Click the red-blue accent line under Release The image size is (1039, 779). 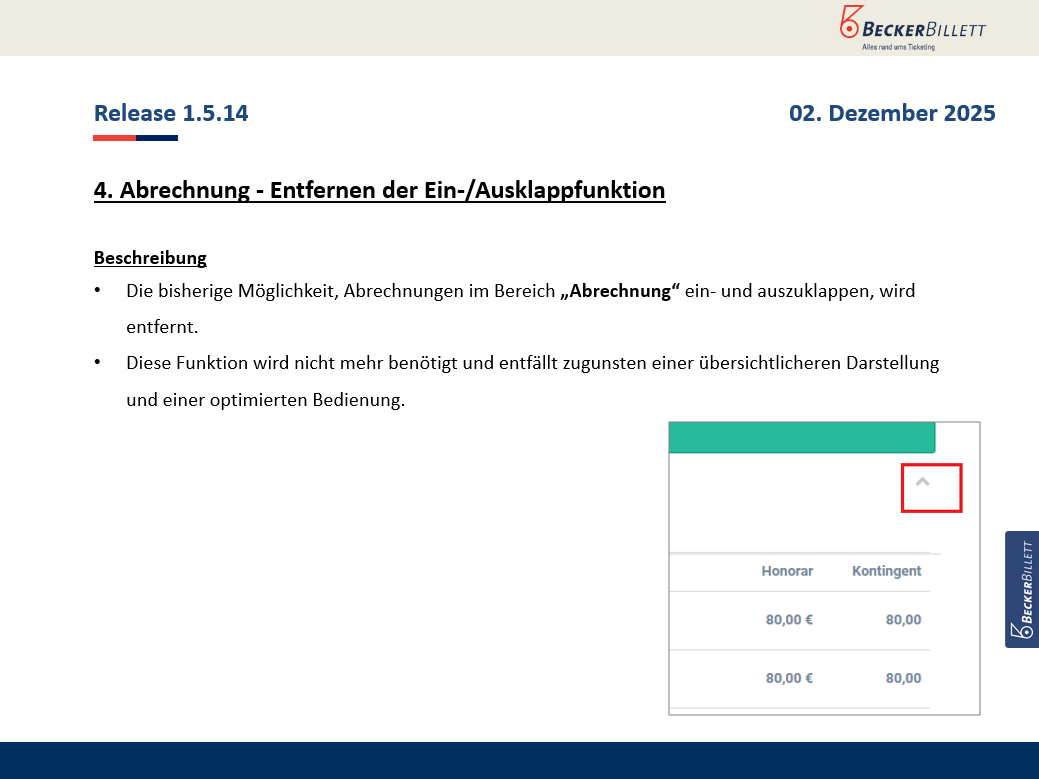click(135, 138)
